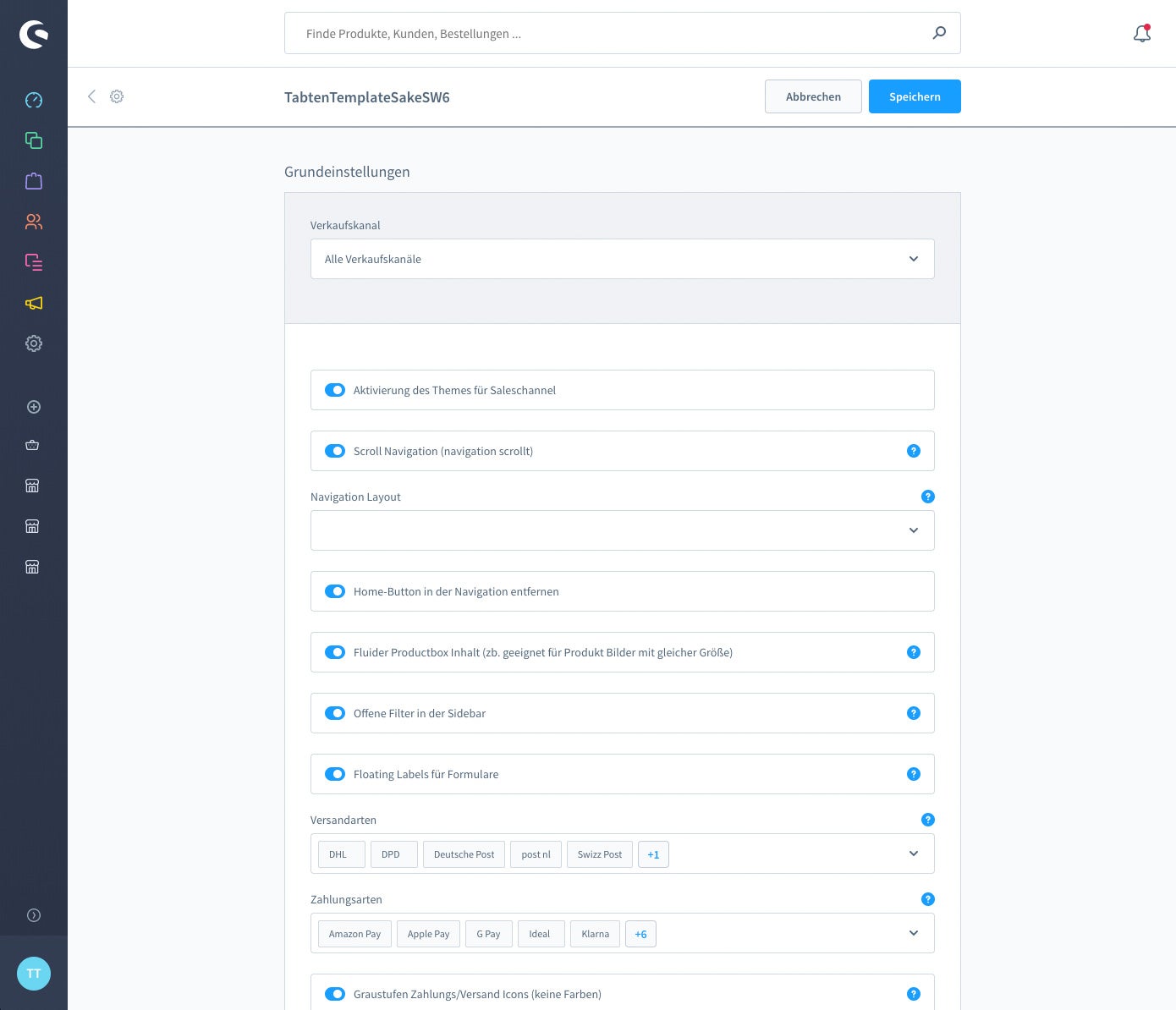Open the TT user avatar menu
This screenshot has width=1176, height=1010.
34,974
